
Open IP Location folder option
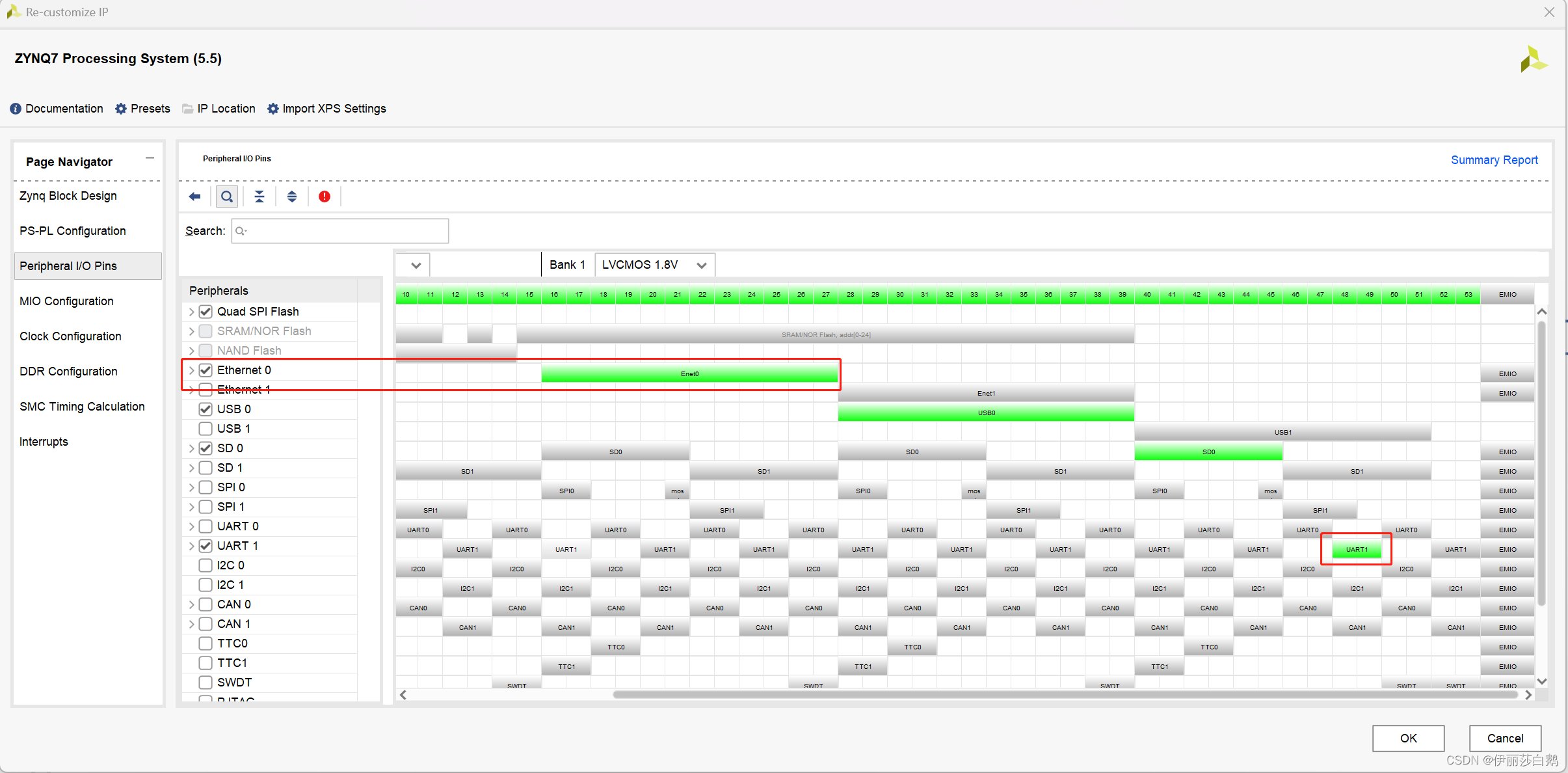pos(219,109)
